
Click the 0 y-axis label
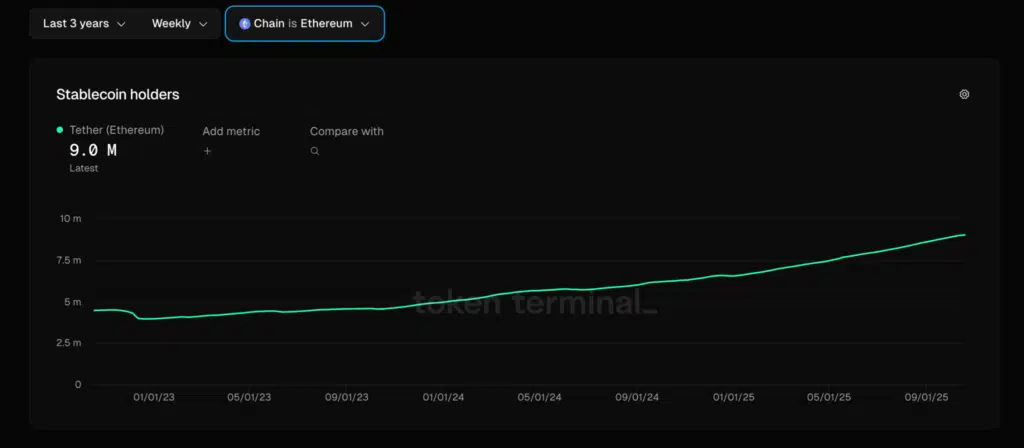(78, 385)
